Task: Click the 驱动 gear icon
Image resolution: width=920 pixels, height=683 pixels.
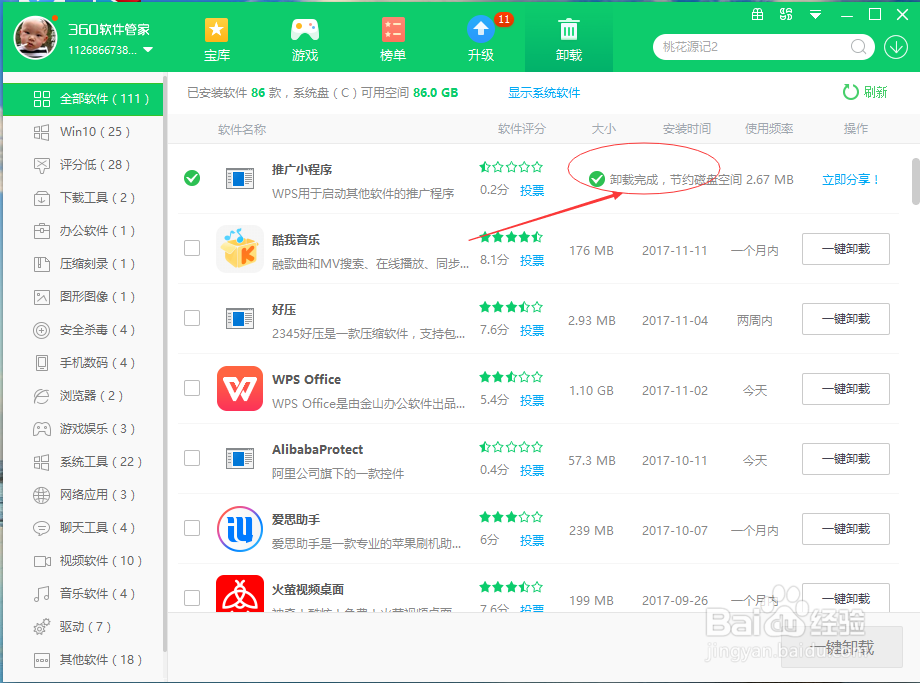Action: [x=42, y=627]
